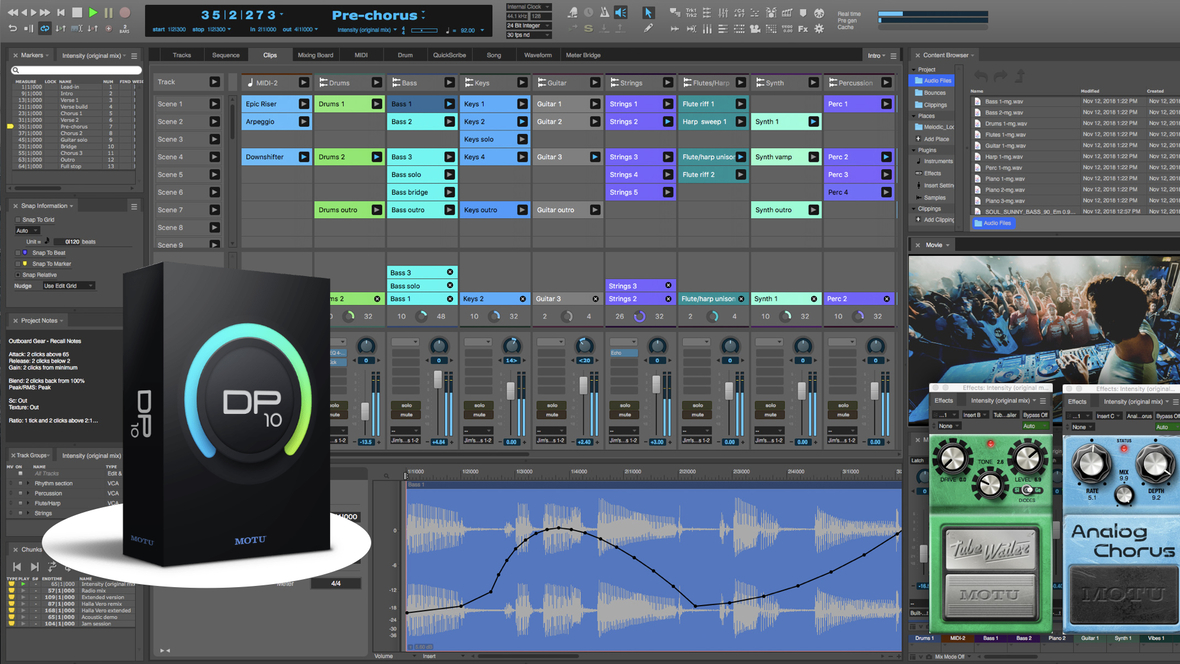Trigger the Synth vamp clip play button
Viewport: 1180px width, 664px height.
pyautogui.click(x=814, y=157)
